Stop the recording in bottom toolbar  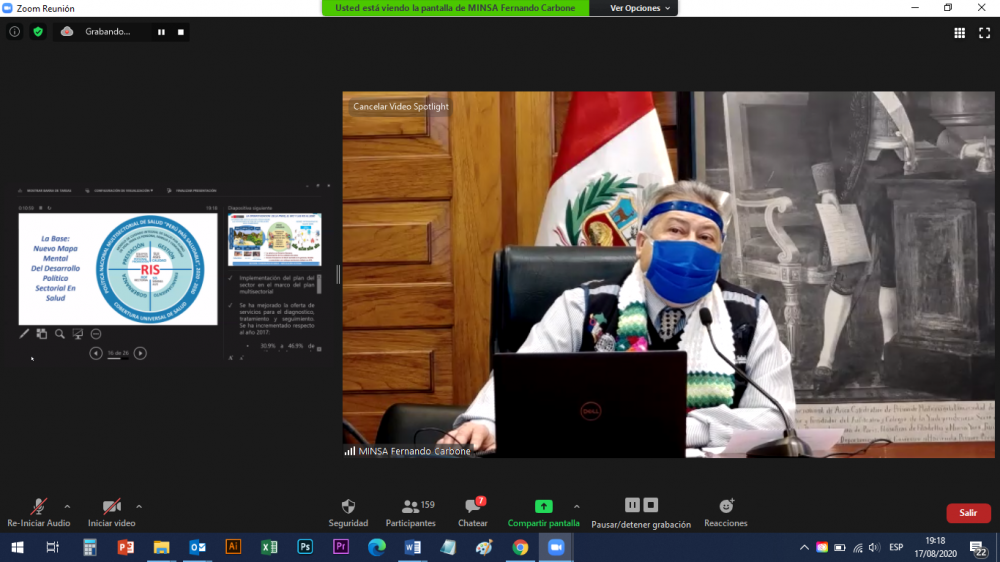(651, 505)
